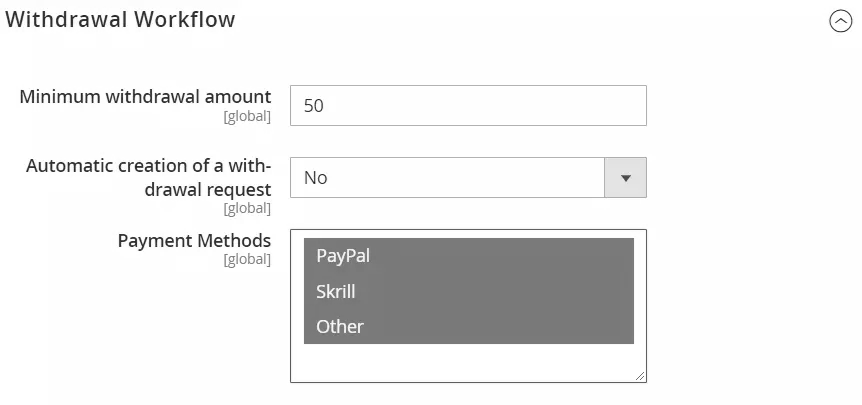Collapse the Withdrawal Workflow section chevron icon
This screenshot has height=405, width=862.
tap(841, 21)
